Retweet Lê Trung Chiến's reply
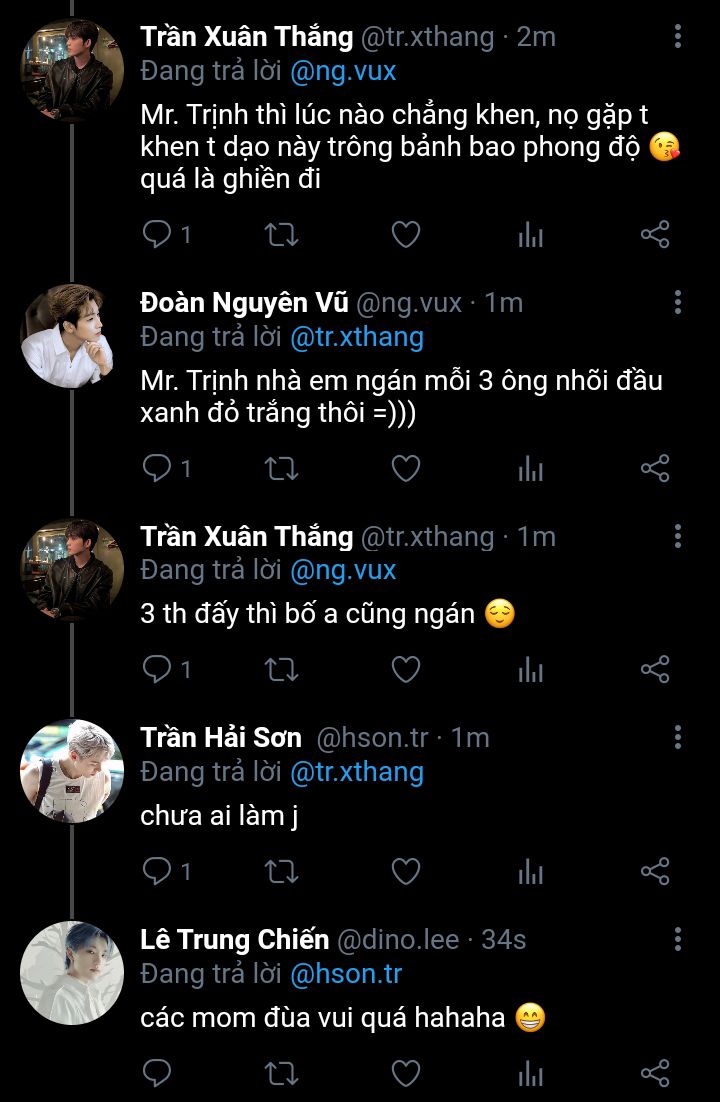The width and height of the screenshot is (720, 1102). (x=281, y=1073)
